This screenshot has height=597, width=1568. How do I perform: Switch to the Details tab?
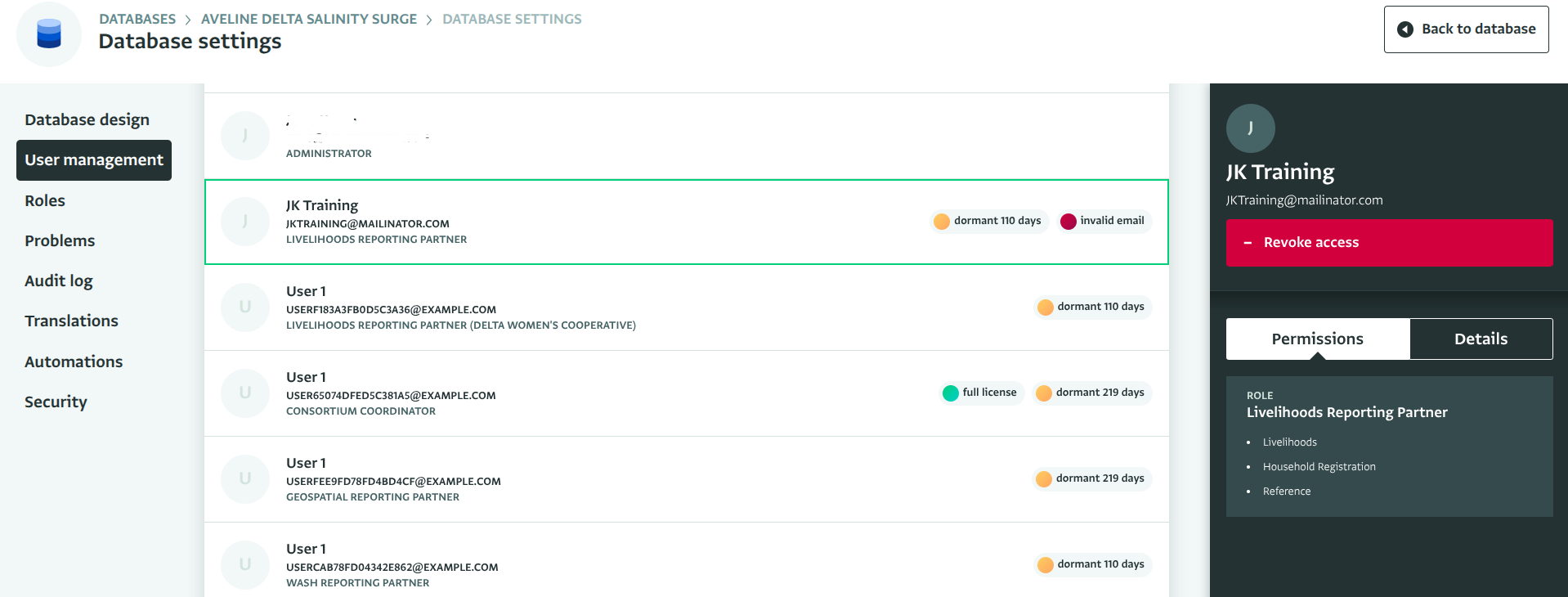[x=1481, y=339]
